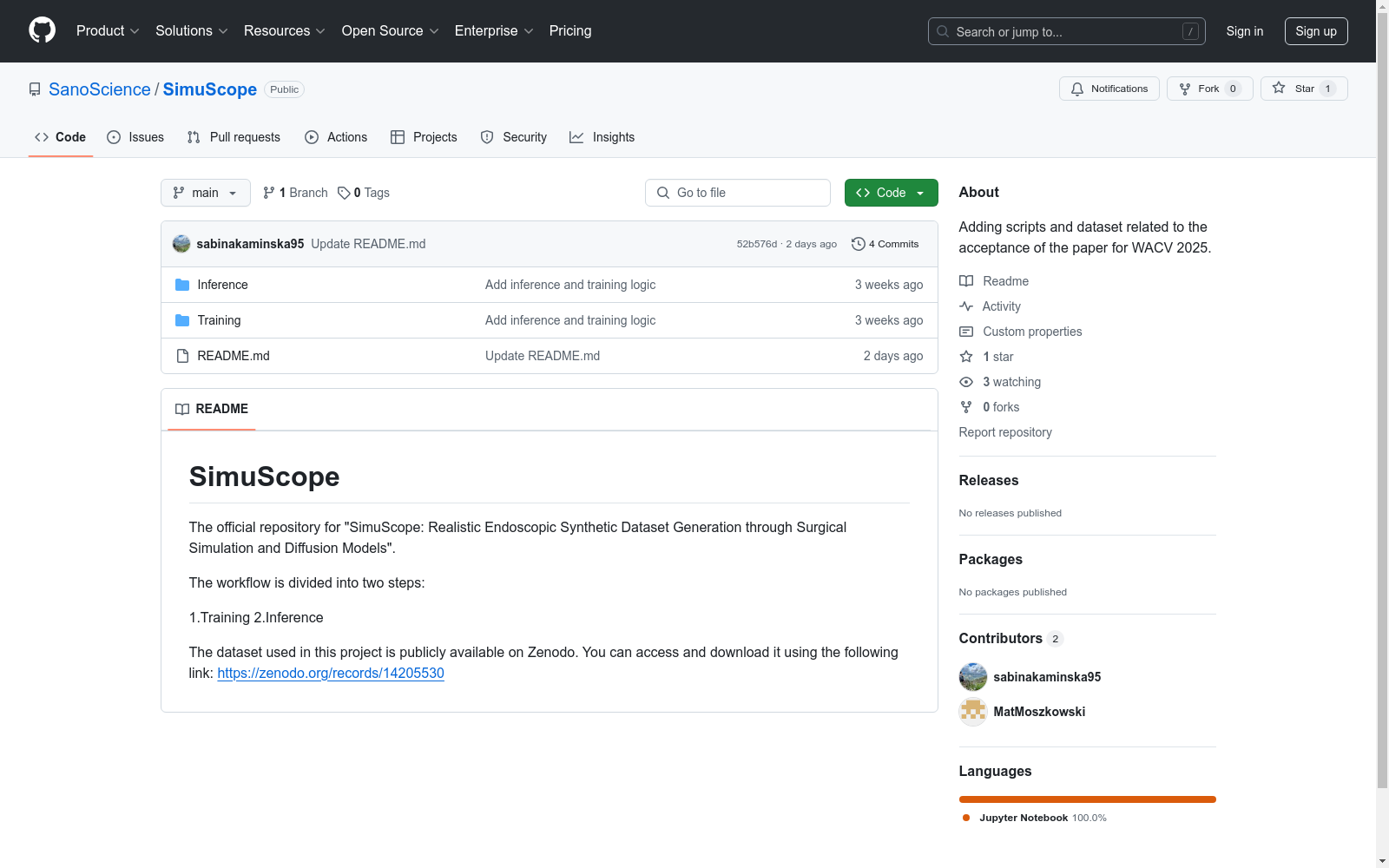Open the Solutions dropdown menu
This screenshot has width=1389, height=868.
point(192,30)
